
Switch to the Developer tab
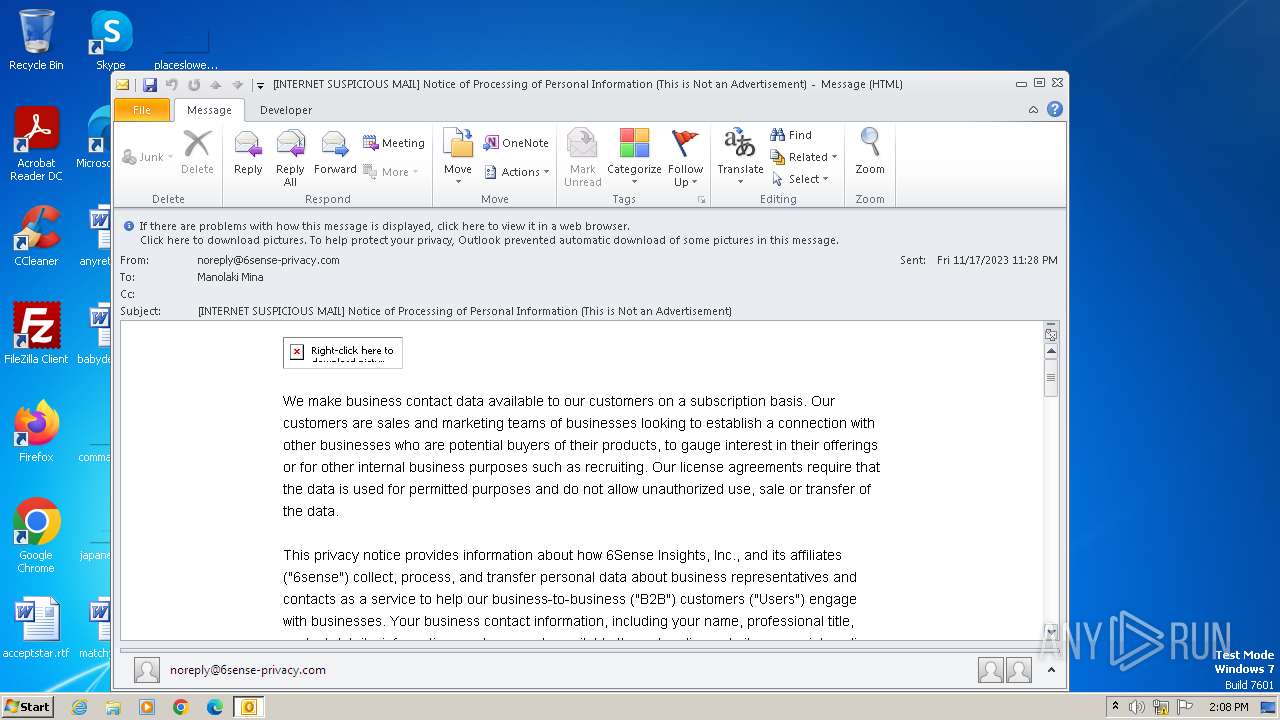pyautogui.click(x=286, y=110)
